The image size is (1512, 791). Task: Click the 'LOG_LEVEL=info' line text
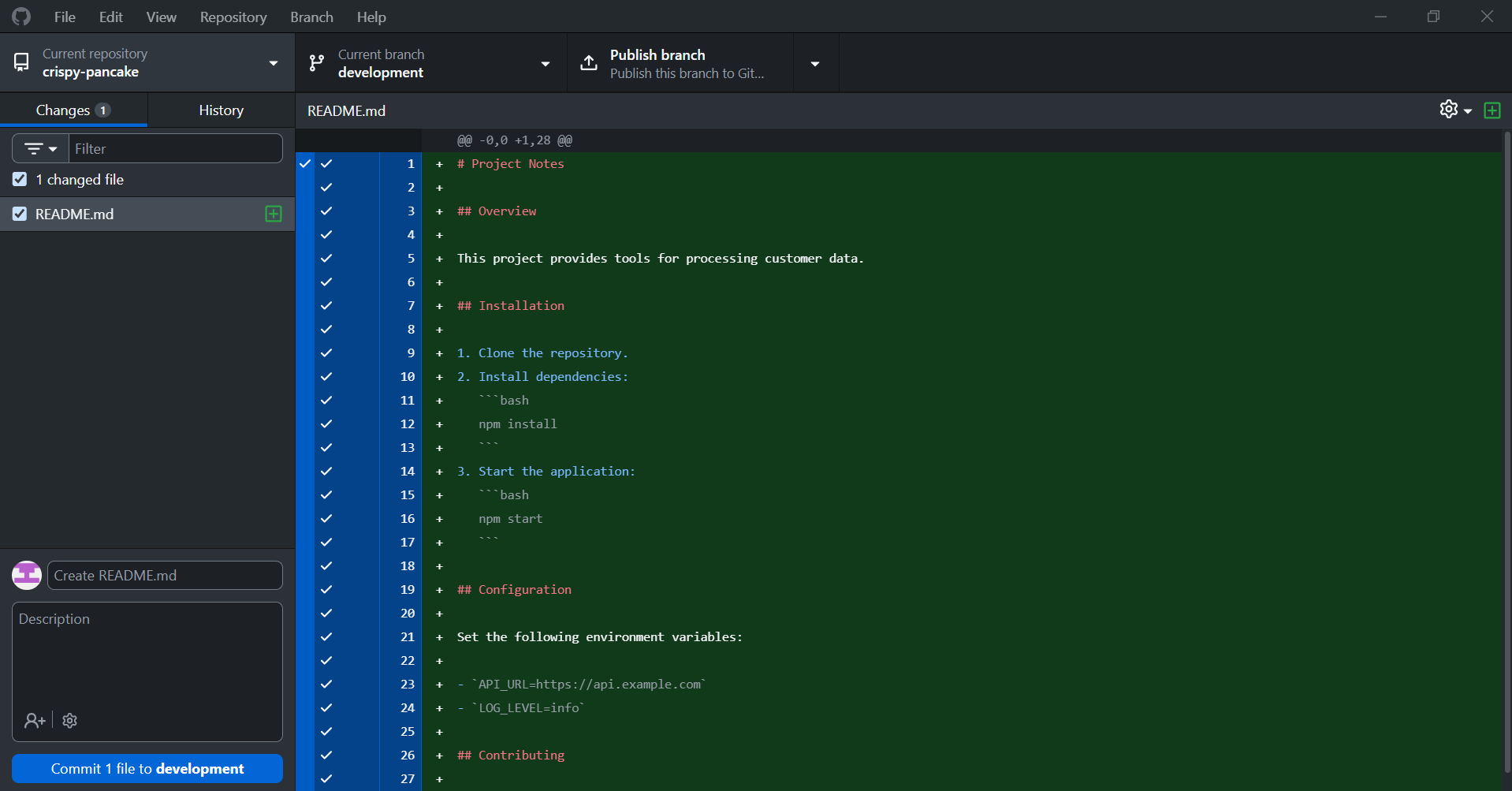click(521, 707)
